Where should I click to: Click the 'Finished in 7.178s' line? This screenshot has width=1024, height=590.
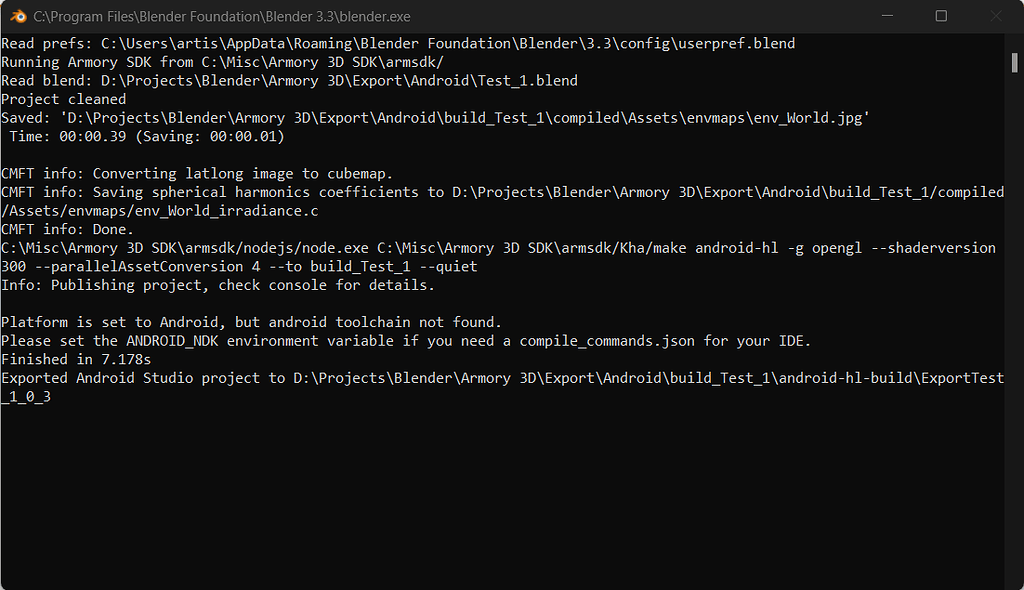pos(76,359)
